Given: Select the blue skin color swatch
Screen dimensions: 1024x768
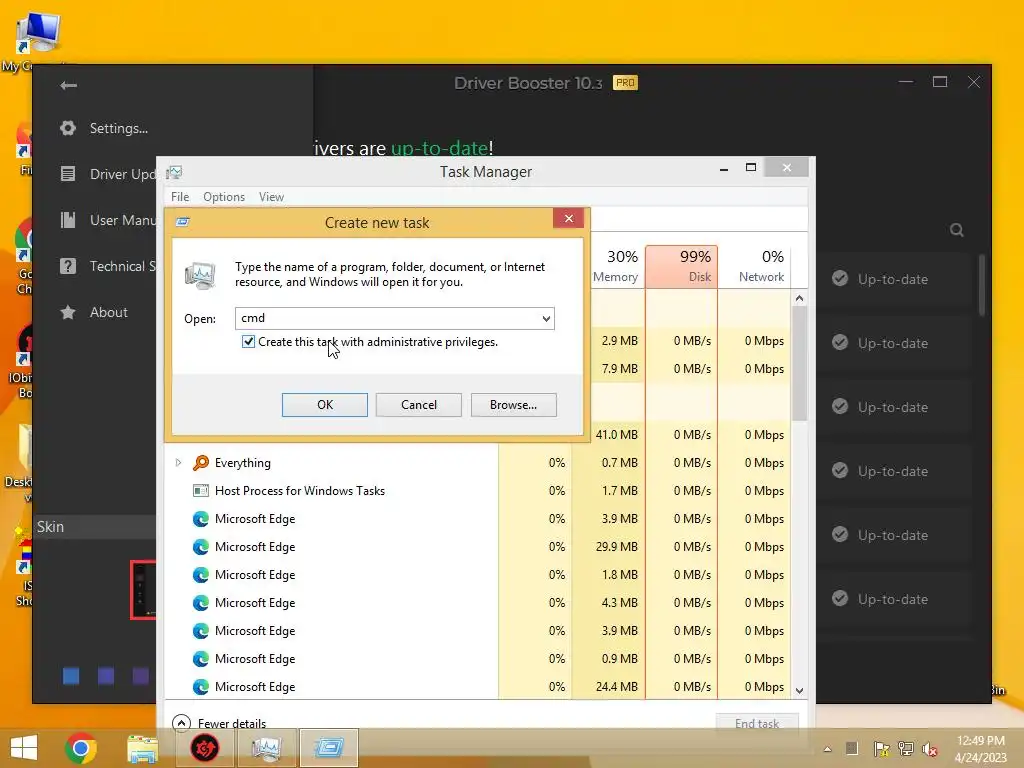Looking at the screenshot, I should pyautogui.click(x=71, y=676).
